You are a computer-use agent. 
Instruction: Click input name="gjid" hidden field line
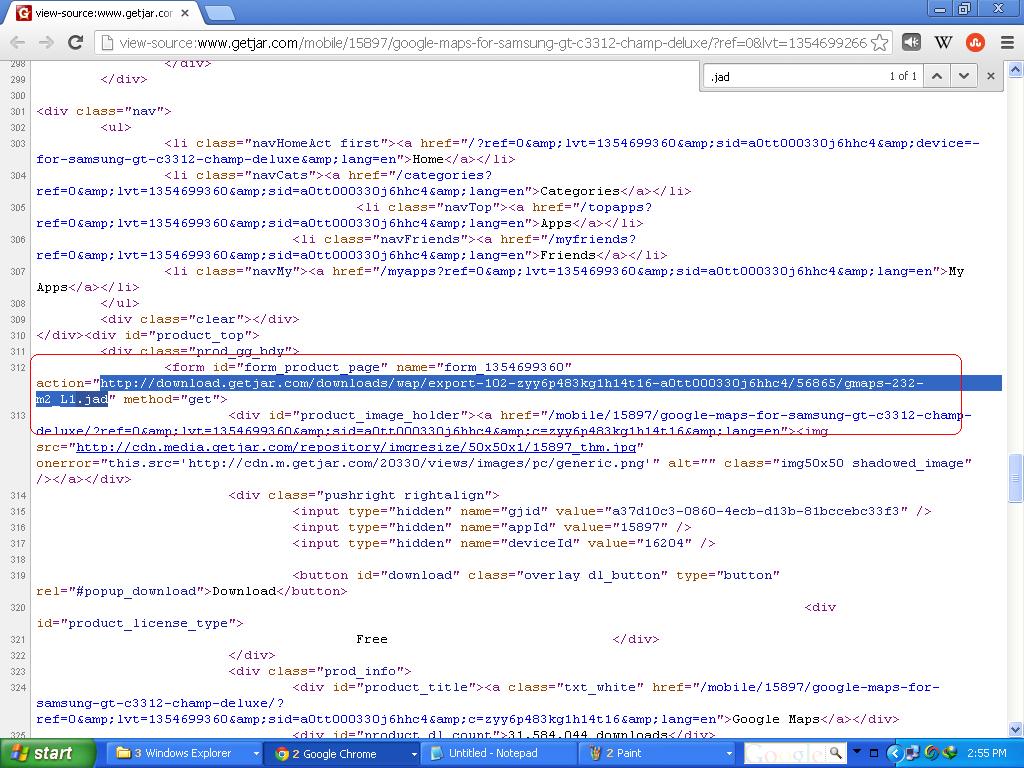tap(611, 511)
